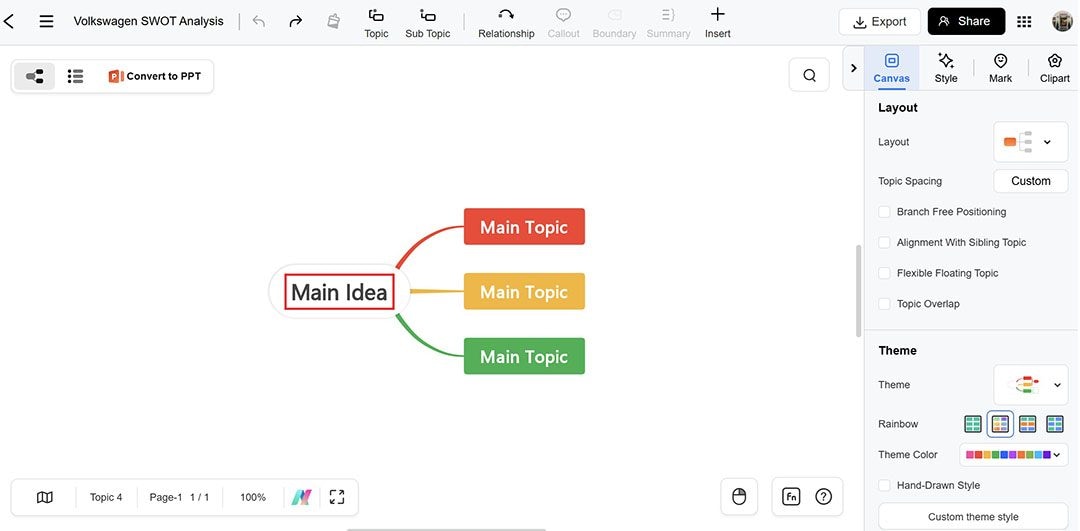Open the map overview icon
Image resolution: width=1080 pixels, height=531 pixels.
click(45, 497)
